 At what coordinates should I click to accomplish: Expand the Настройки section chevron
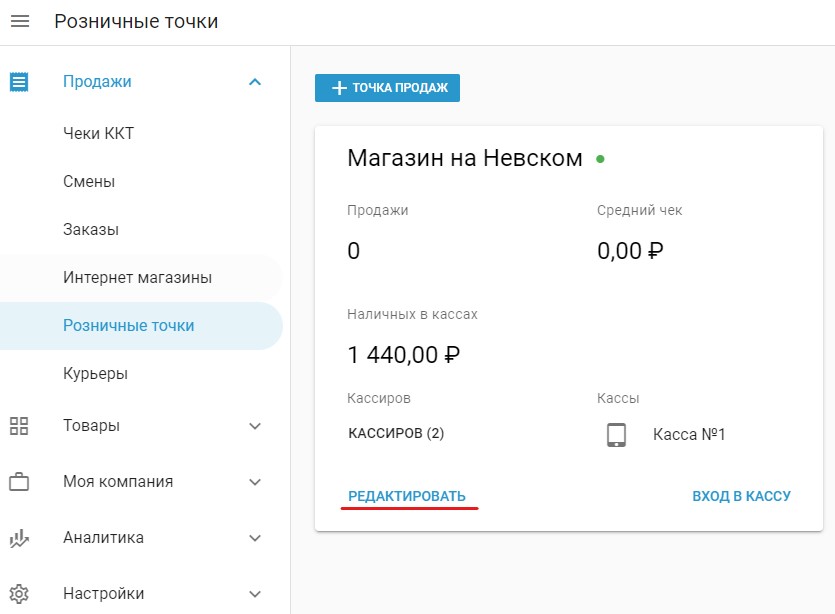tap(255, 594)
